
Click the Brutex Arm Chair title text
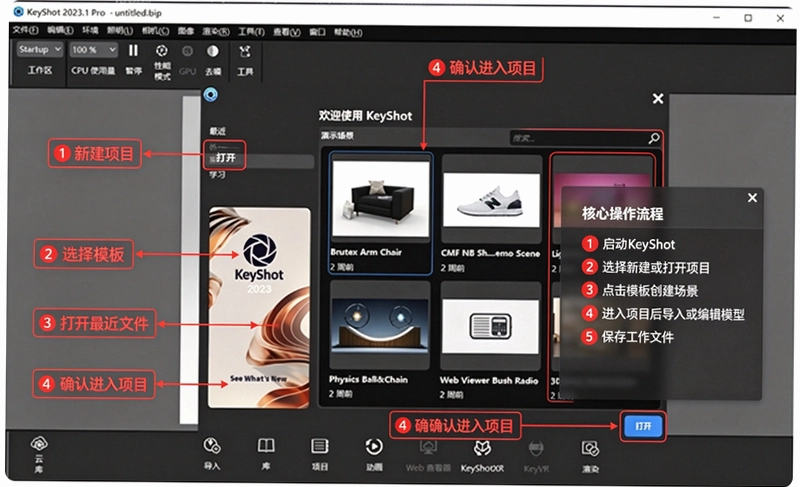(366, 252)
